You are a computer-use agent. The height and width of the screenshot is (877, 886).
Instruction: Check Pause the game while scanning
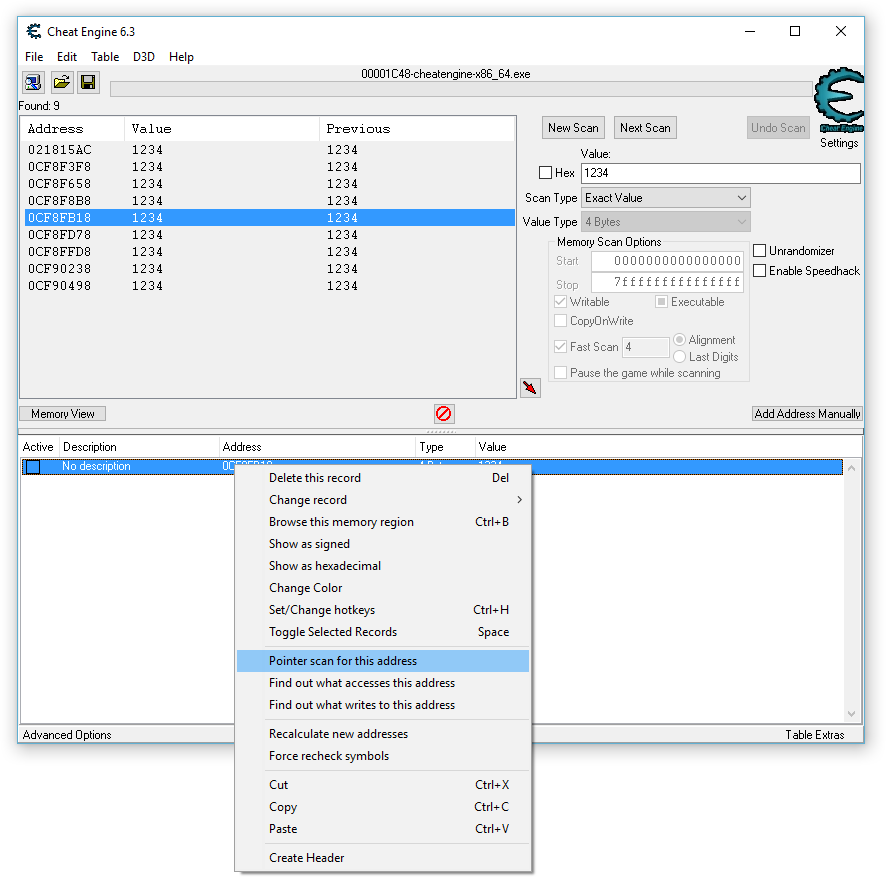[561, 372]
